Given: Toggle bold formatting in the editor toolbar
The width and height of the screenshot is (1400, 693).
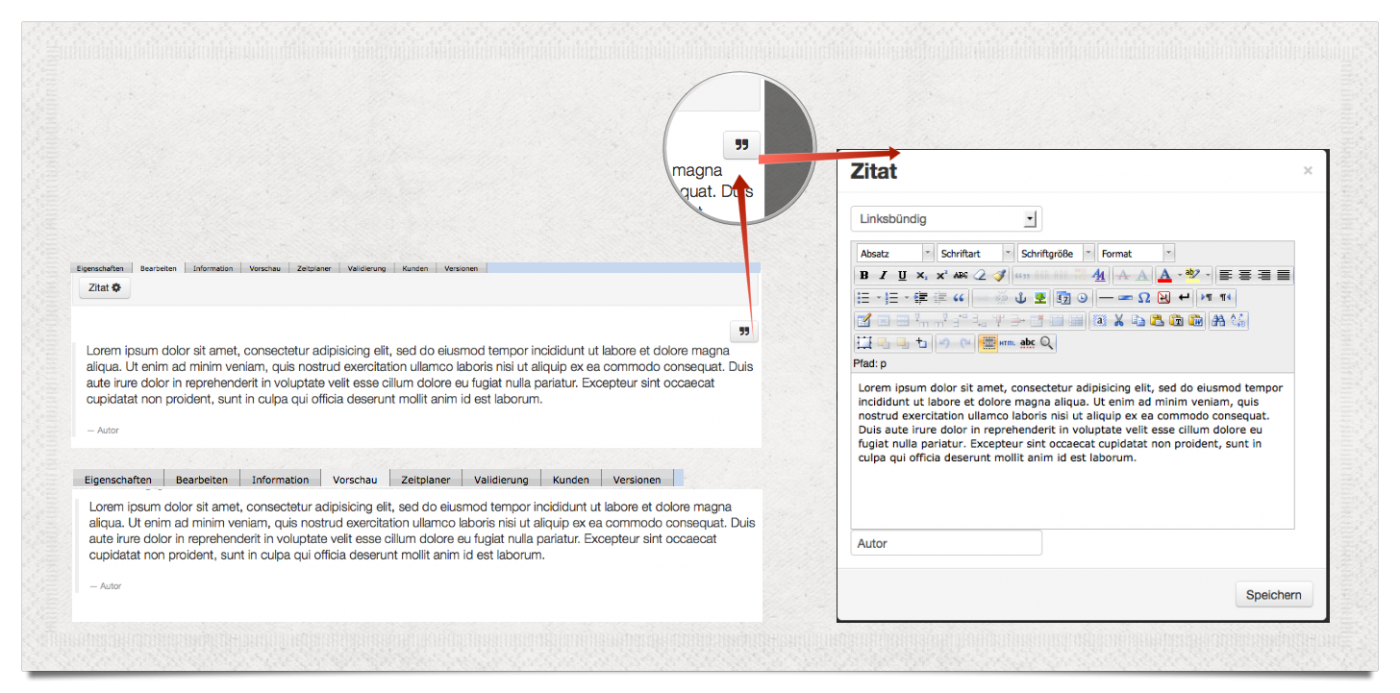Looking at the screenshot, I should pyautogui.click(x=864, y=275).
